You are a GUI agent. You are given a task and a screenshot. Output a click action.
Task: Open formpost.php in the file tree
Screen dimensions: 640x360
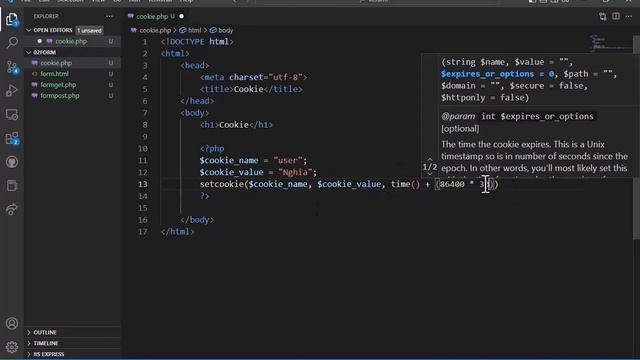coord(60,96)
